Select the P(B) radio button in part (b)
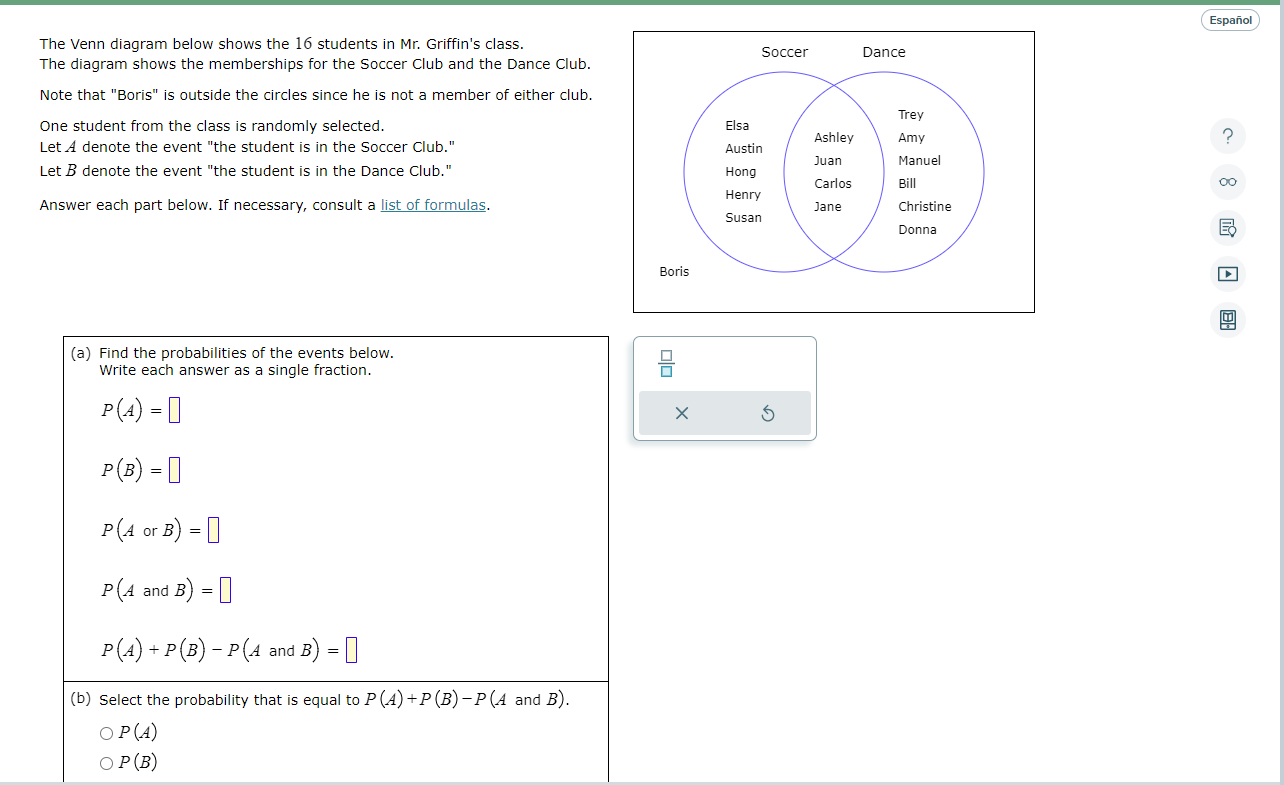This screenshot has height=785, width=1284. point(105,762)
